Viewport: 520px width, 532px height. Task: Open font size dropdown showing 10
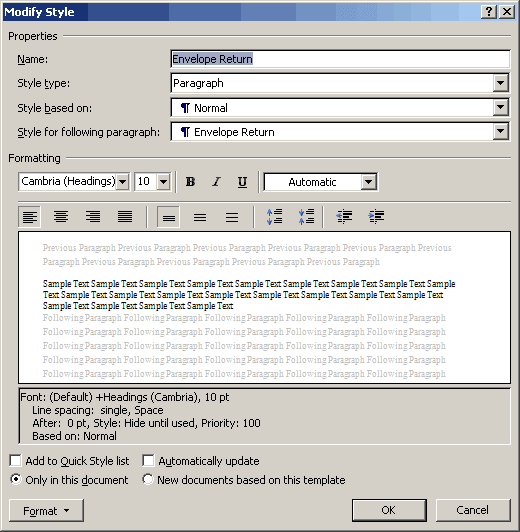coord(163,182)
